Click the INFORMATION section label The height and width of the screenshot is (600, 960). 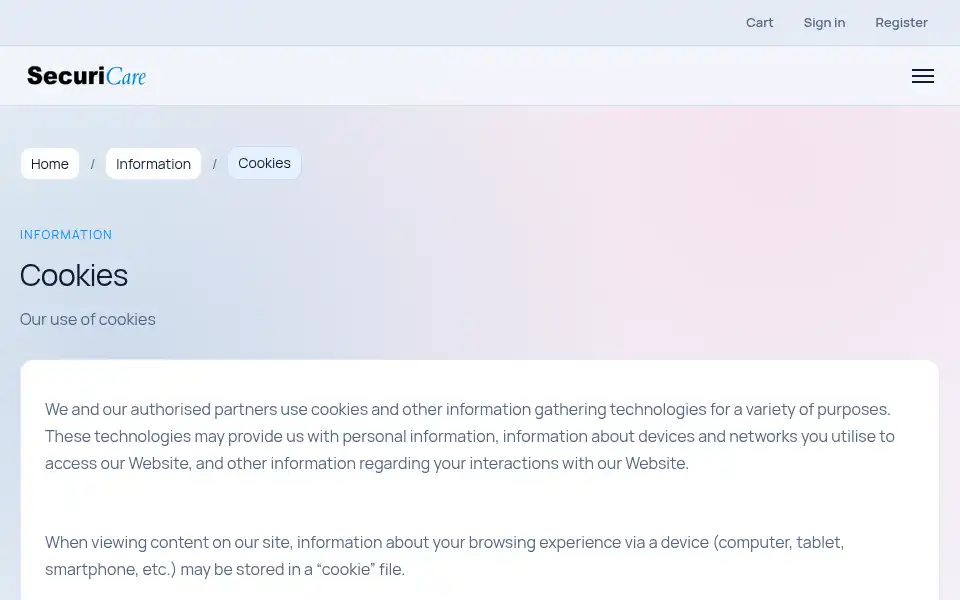[66, 234]
